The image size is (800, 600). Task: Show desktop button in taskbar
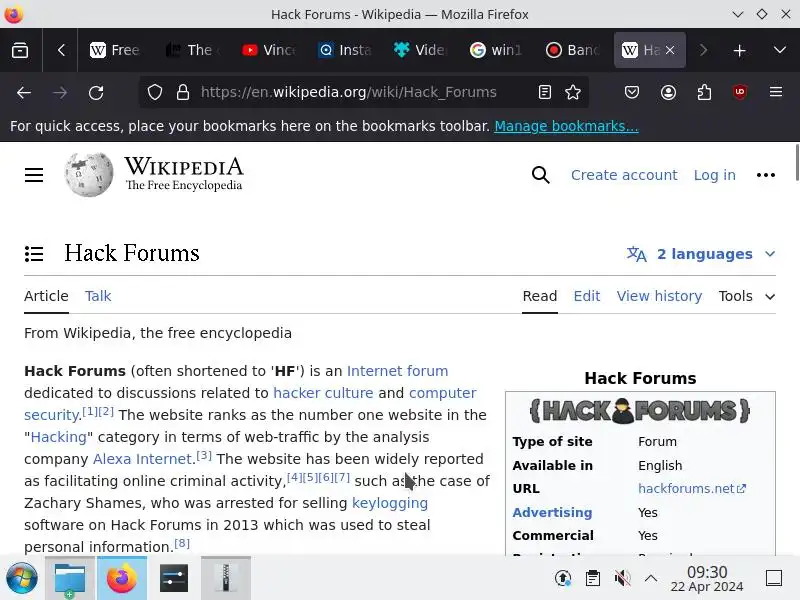(774, 579)
